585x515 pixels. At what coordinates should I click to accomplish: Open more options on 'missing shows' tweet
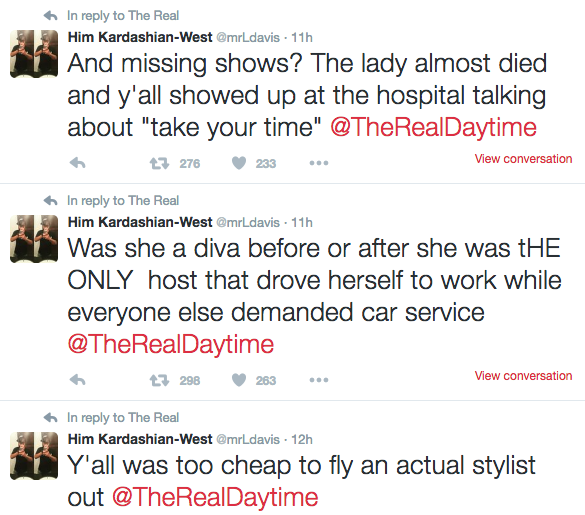[x=319, y=163]
